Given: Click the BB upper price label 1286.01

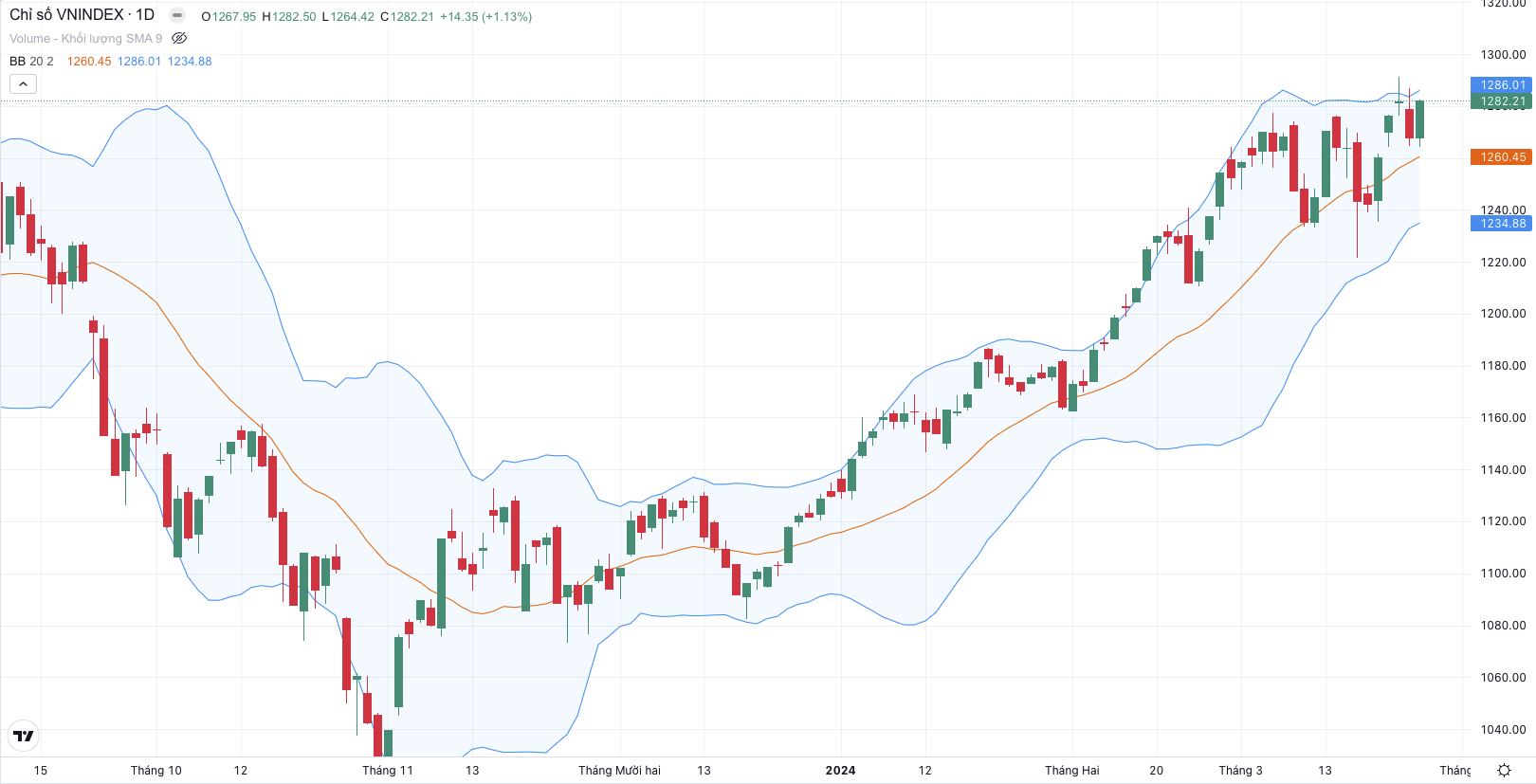Looking at the screenshot, I should click(x=1503, y=85).
